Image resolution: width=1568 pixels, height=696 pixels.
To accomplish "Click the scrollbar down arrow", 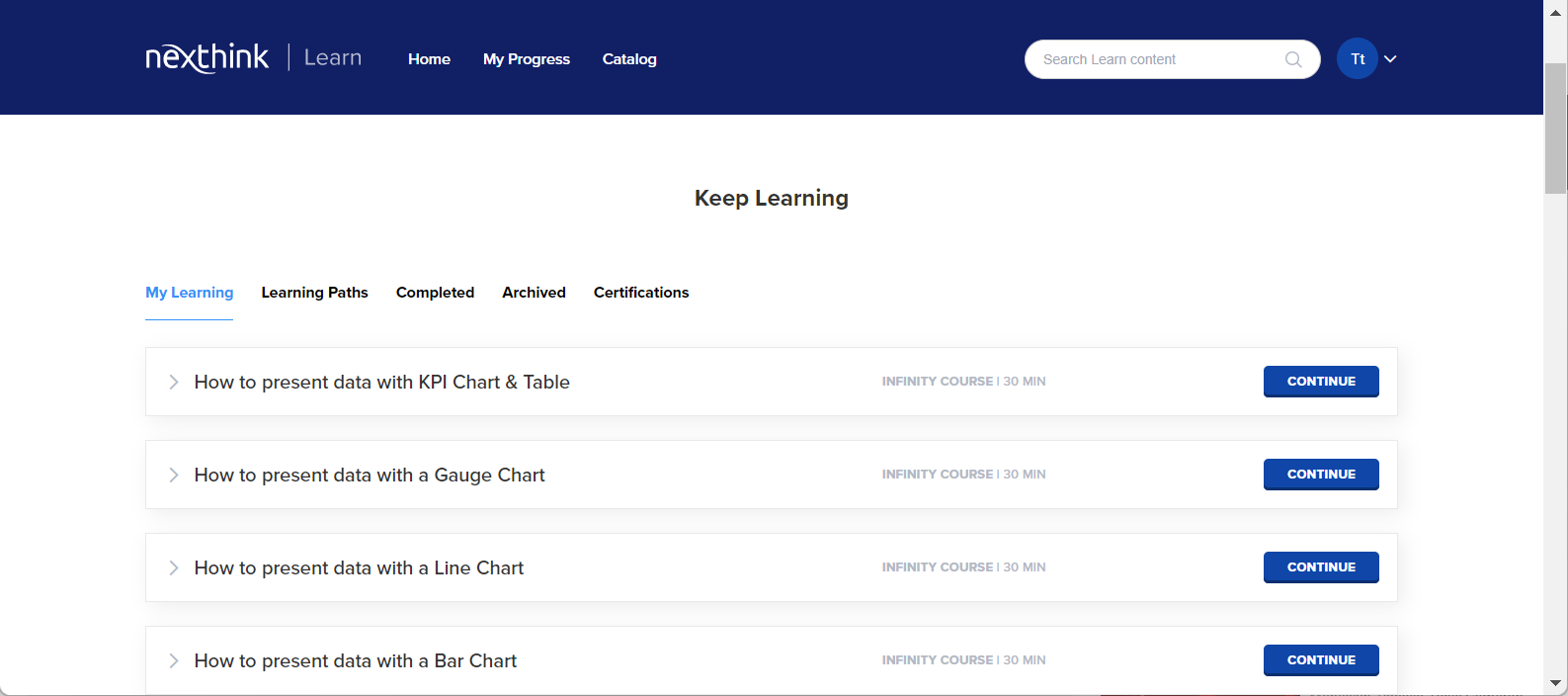I will click(1555, 683).
